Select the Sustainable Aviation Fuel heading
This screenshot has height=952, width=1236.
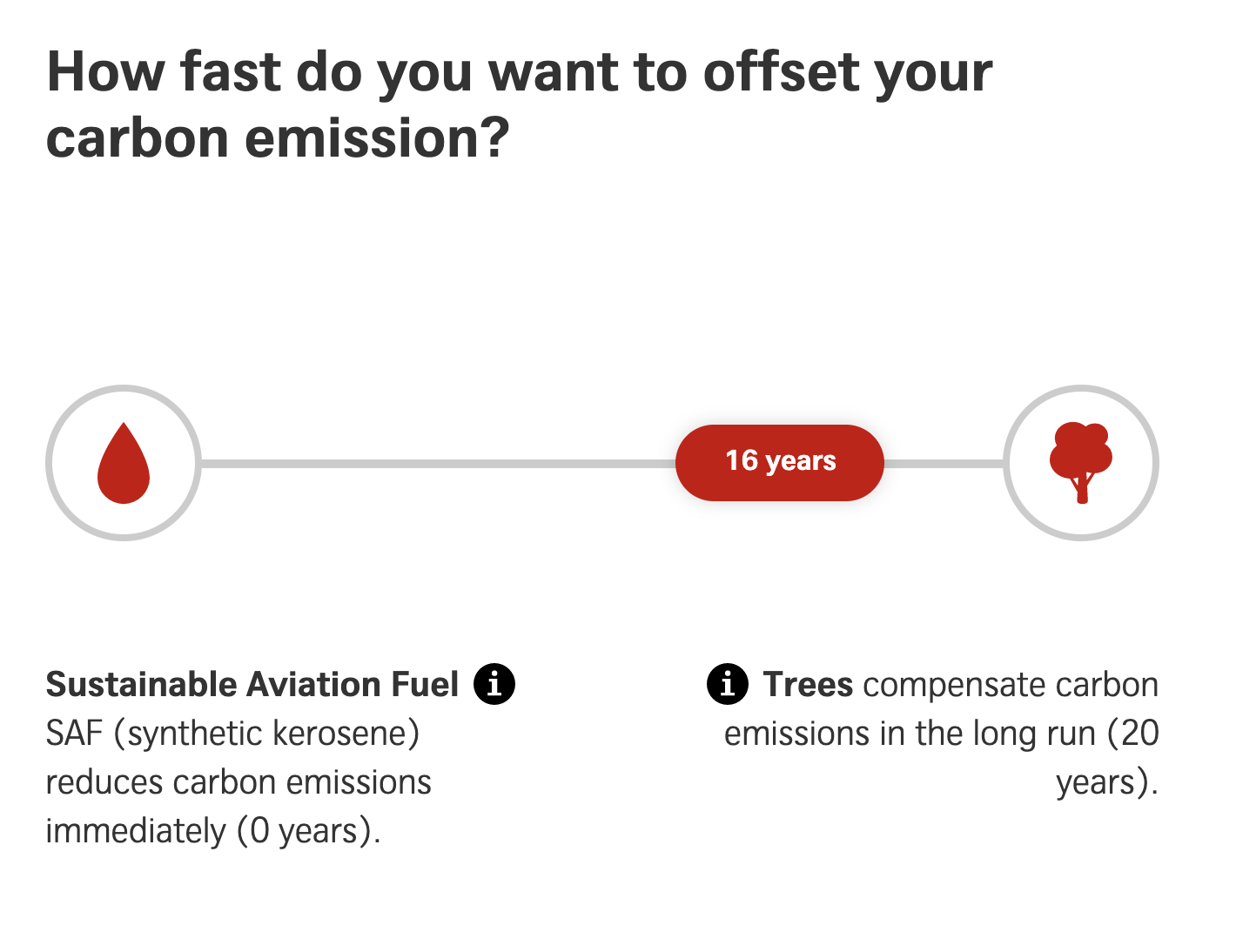coord(252,685)
